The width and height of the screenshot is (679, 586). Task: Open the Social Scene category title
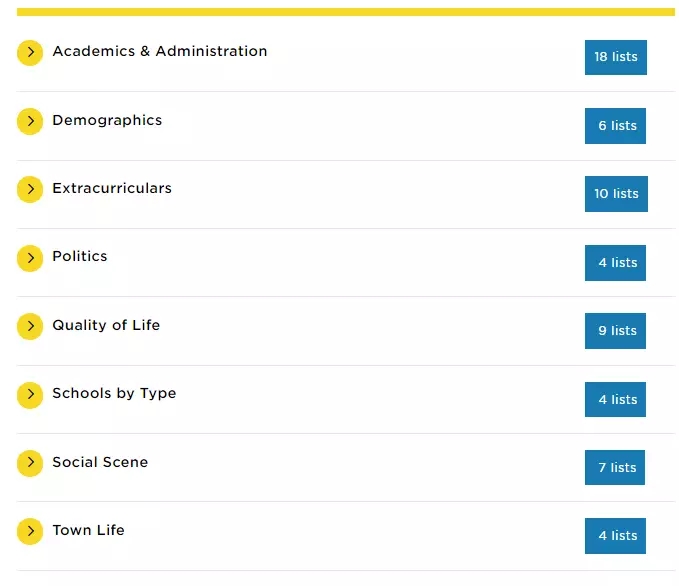100,462
